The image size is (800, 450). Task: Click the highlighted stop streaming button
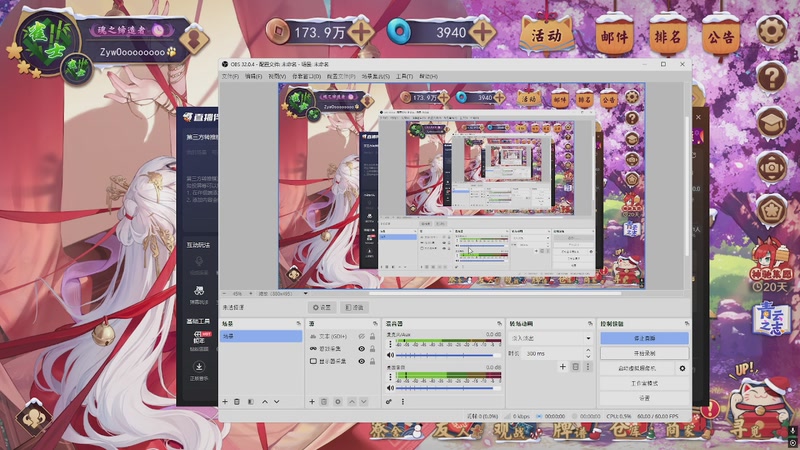(x=644, y=338)
